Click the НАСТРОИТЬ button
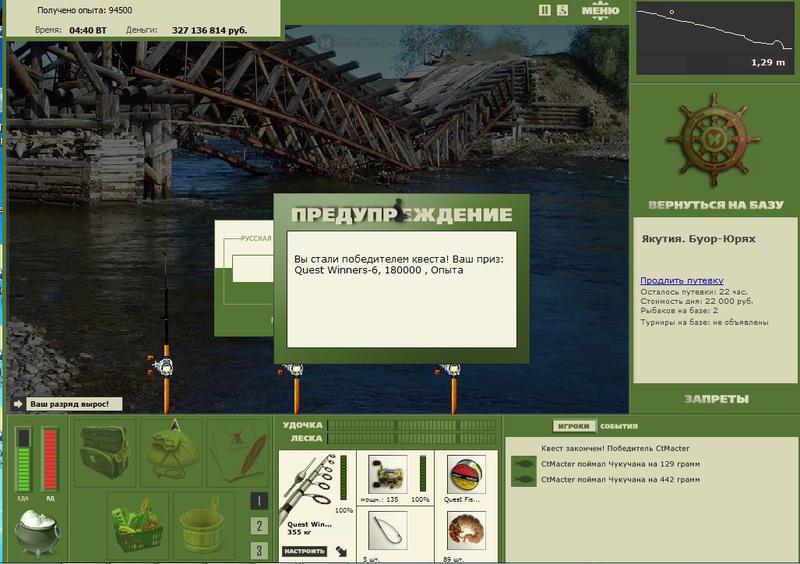This screenshot has height=564, width=800. 305,551
